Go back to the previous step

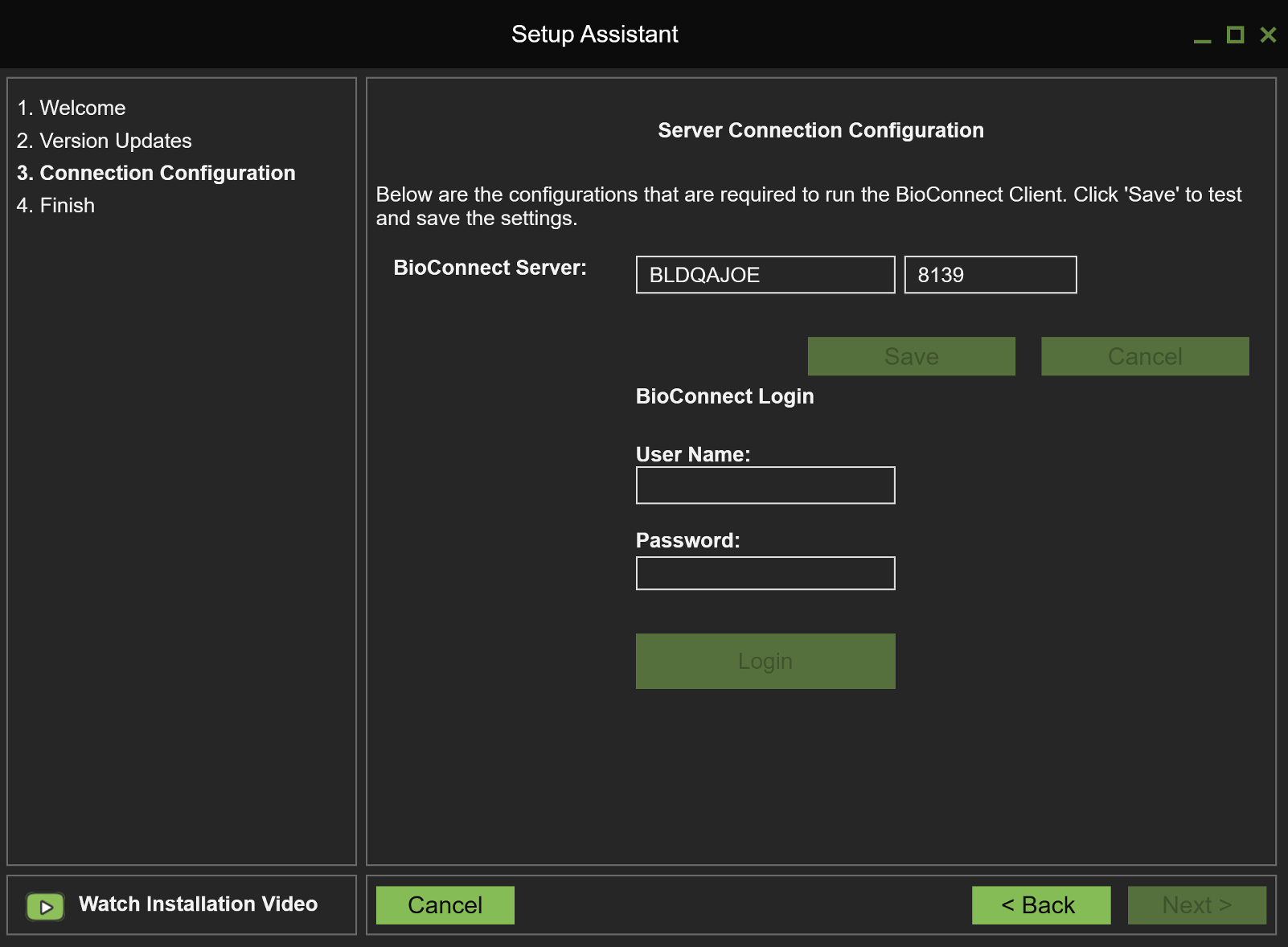pyautogui.click(x=1040, y=904)
